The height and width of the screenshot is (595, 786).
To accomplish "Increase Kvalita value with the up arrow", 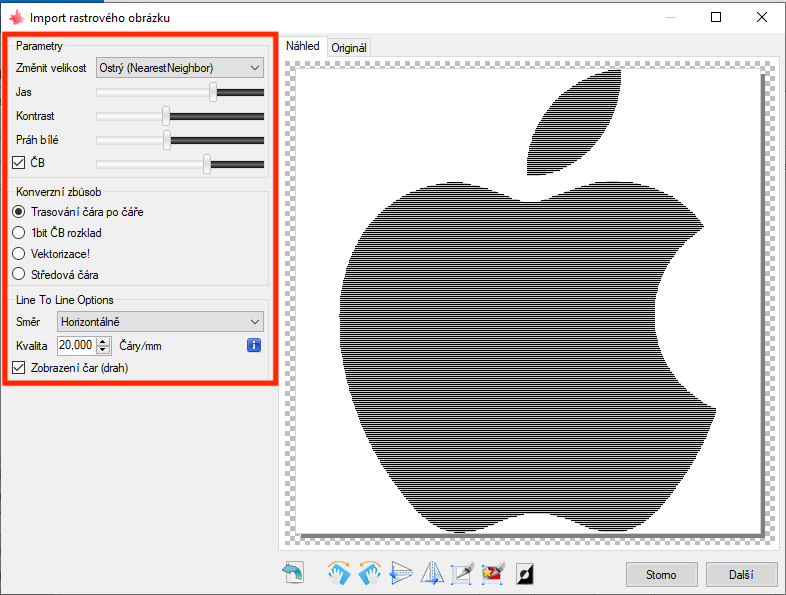I will (x=102, y=341).
